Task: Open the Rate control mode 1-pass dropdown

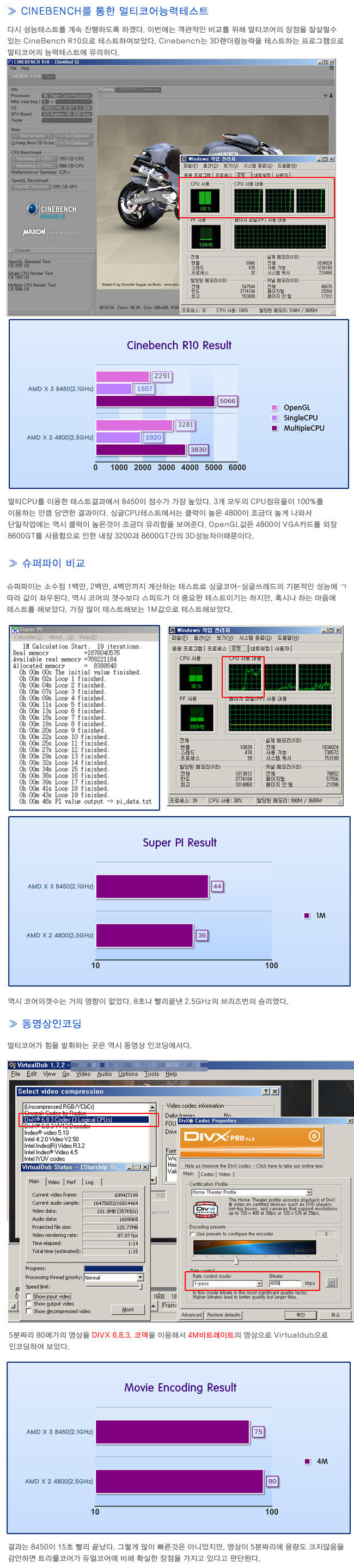Action: pyautogui.click(x=259, y=1283)
